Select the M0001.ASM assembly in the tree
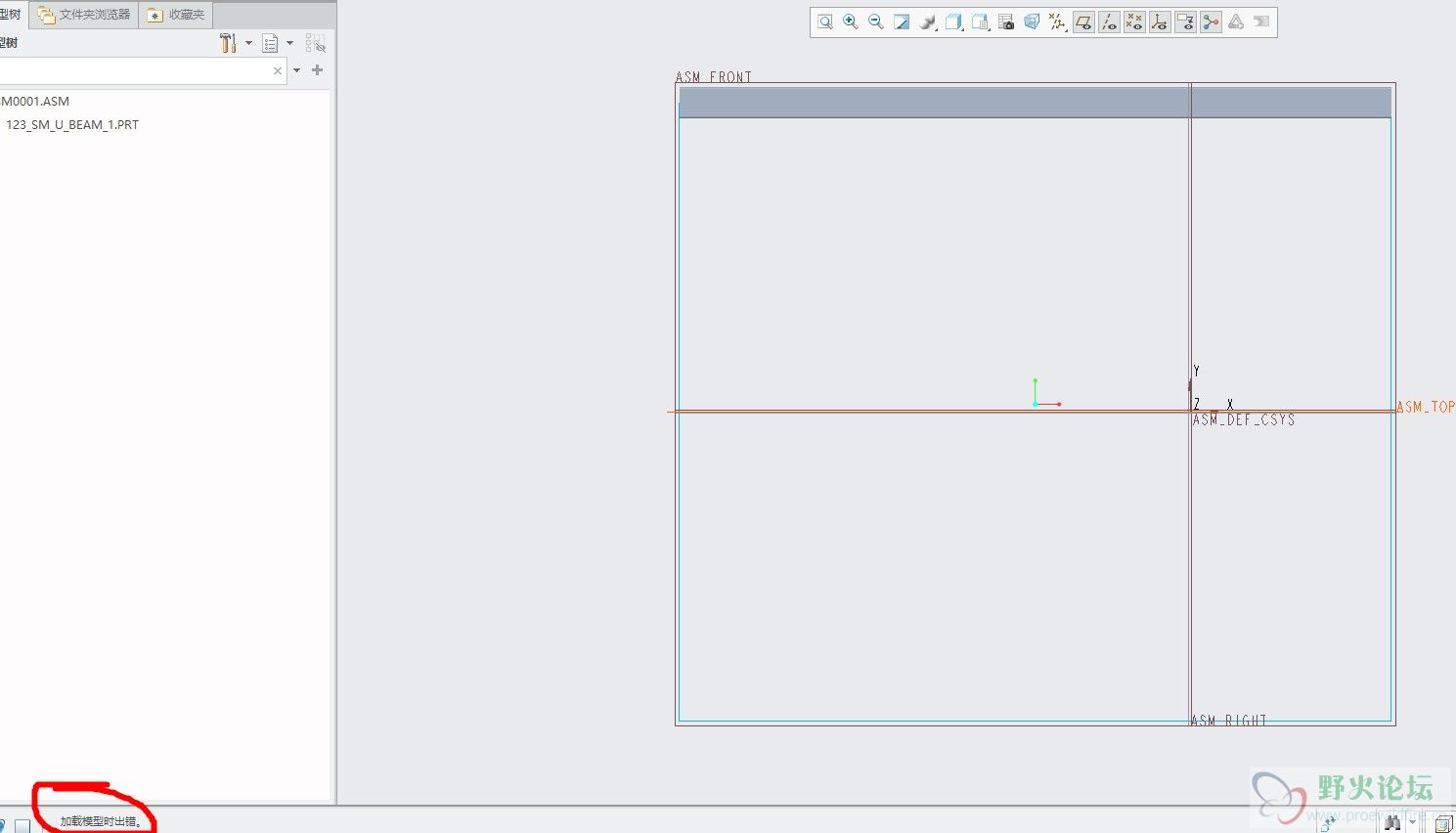This screenshot has width=1456, height=833. 35,102
